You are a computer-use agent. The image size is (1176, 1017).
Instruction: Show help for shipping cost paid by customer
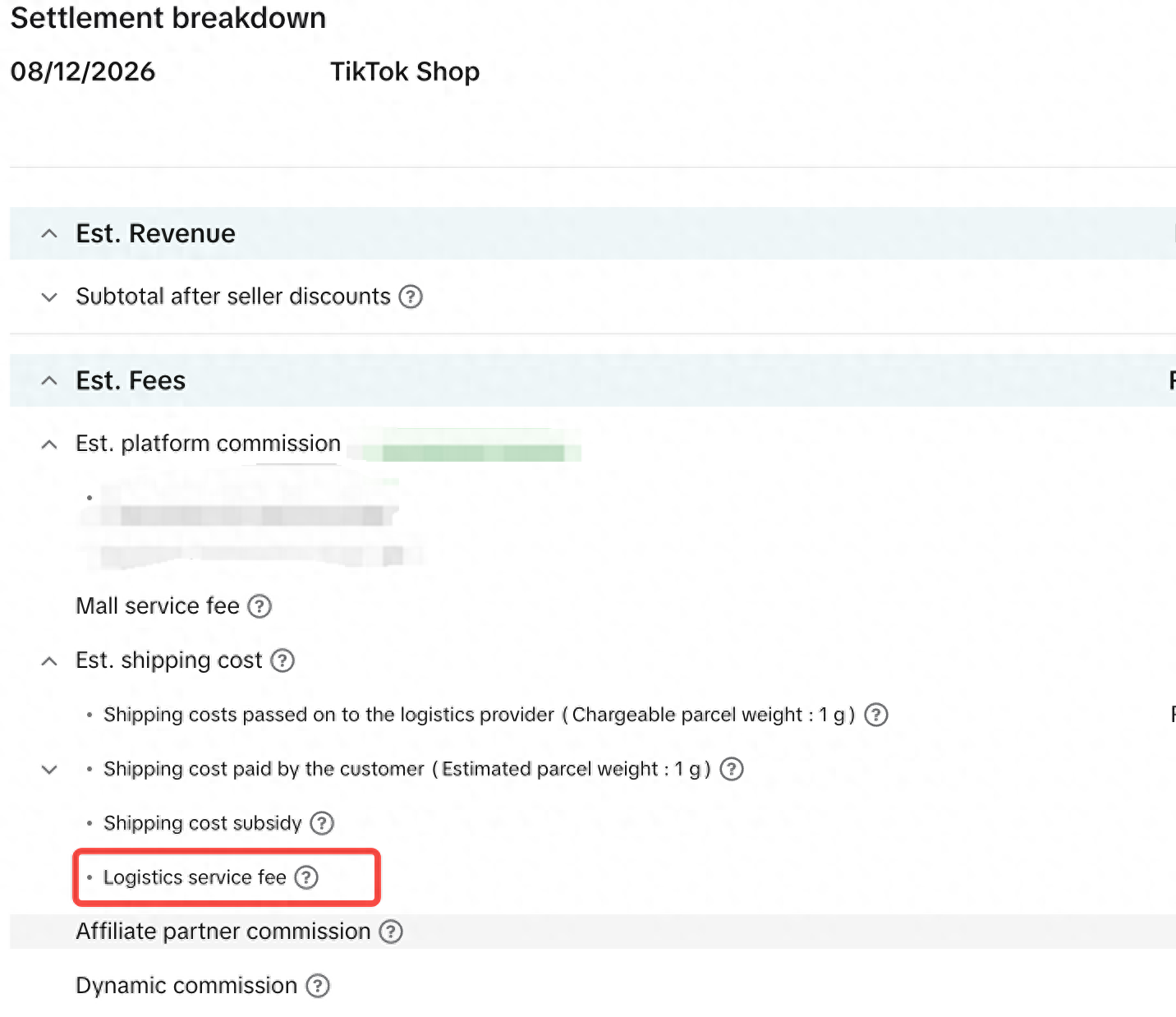(x=731, y=769)
